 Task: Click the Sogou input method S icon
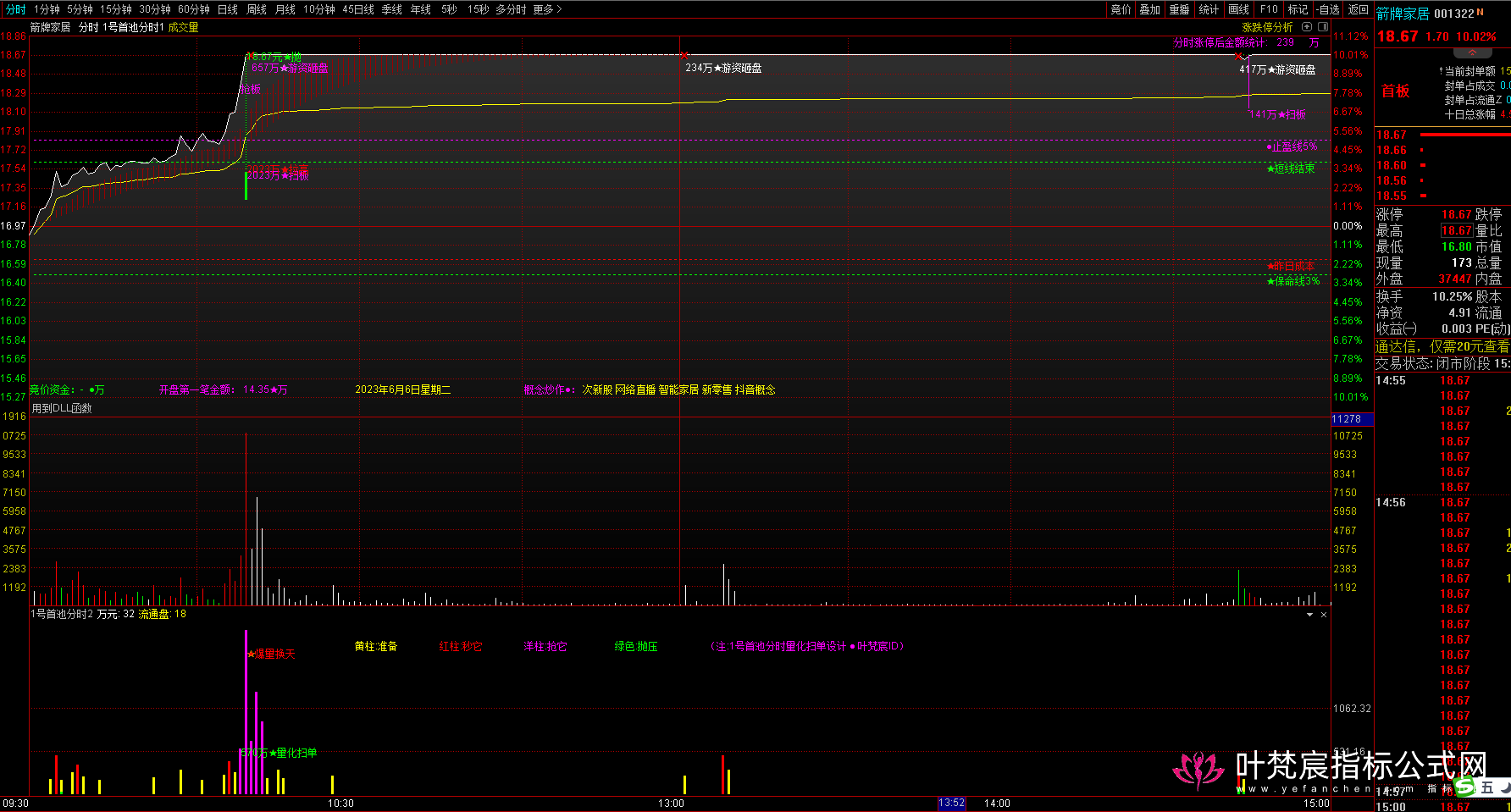pyautogui.click(x=1464, y=787)
